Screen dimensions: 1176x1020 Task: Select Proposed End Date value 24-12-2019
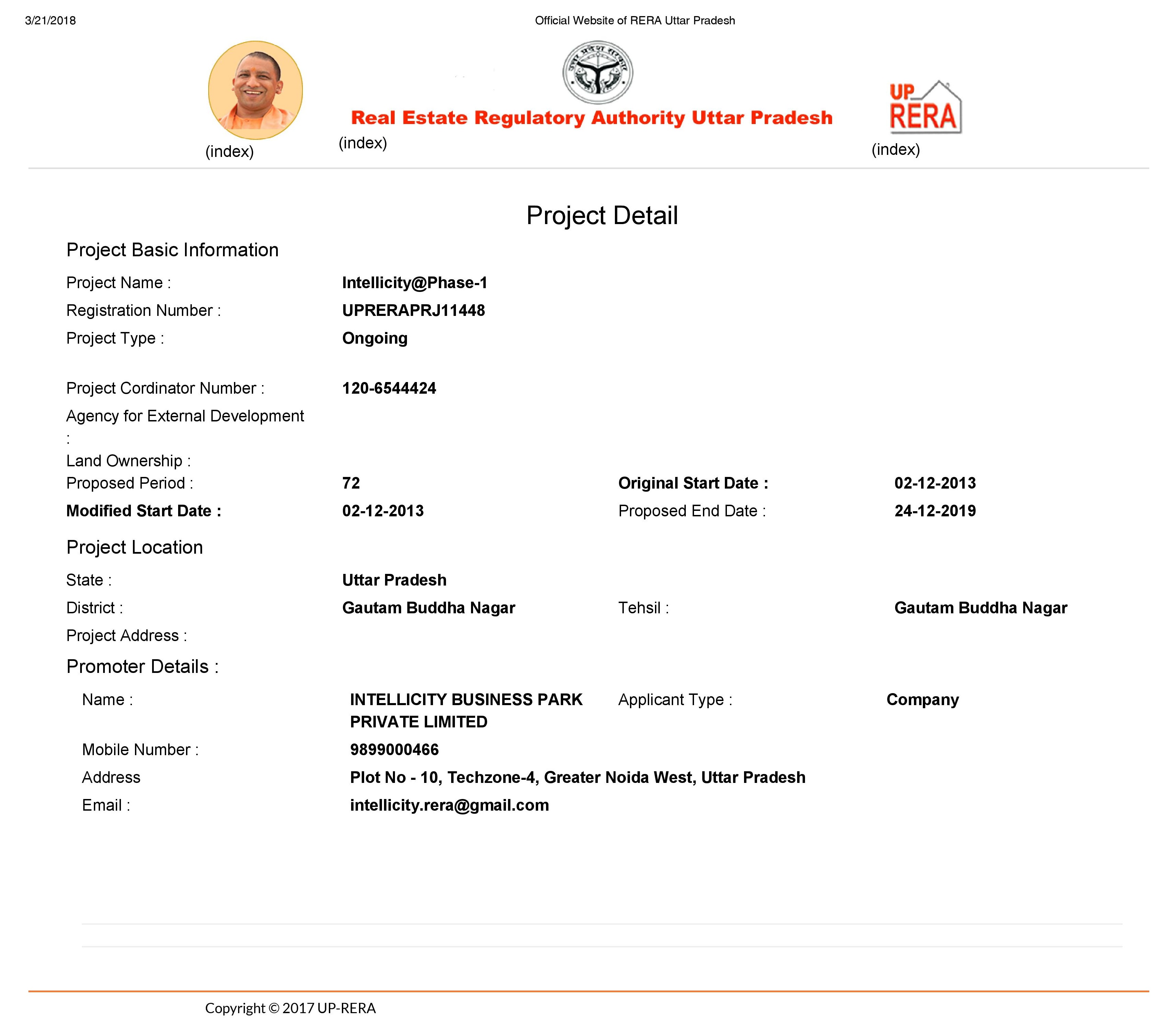point(935,511)
